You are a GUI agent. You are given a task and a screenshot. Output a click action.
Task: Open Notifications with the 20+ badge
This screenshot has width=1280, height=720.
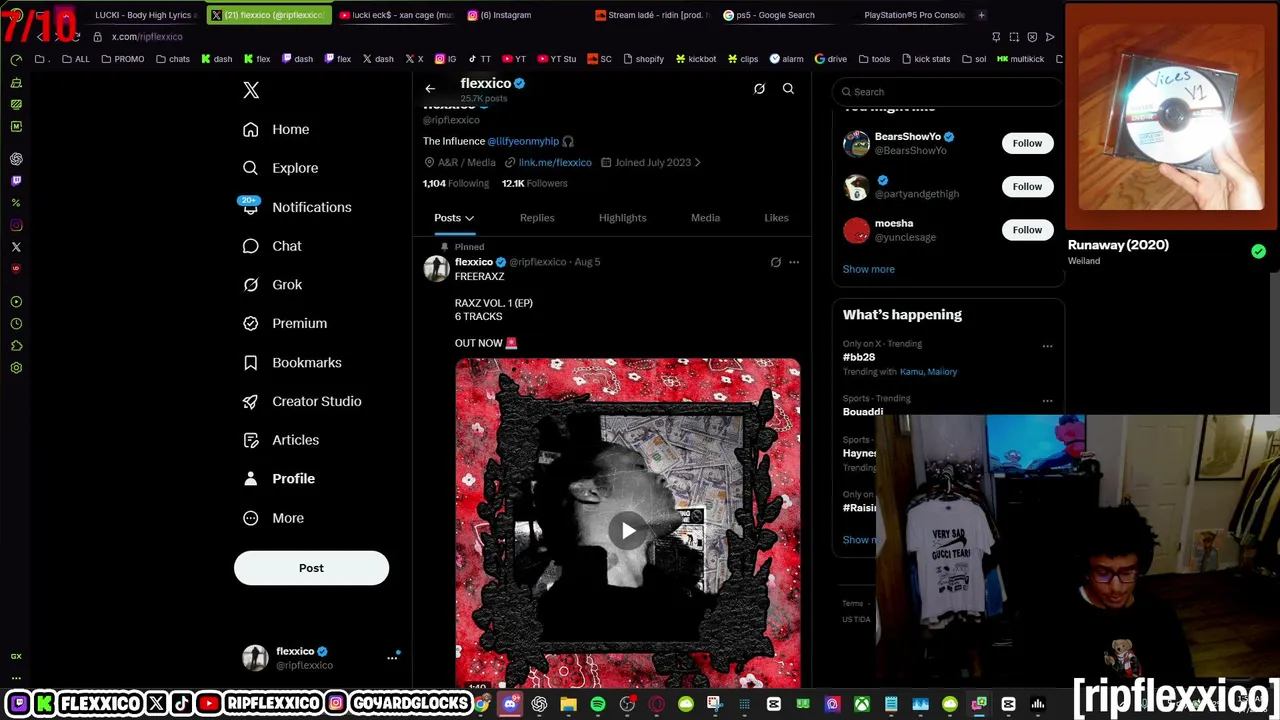click(x=296, y=207)
